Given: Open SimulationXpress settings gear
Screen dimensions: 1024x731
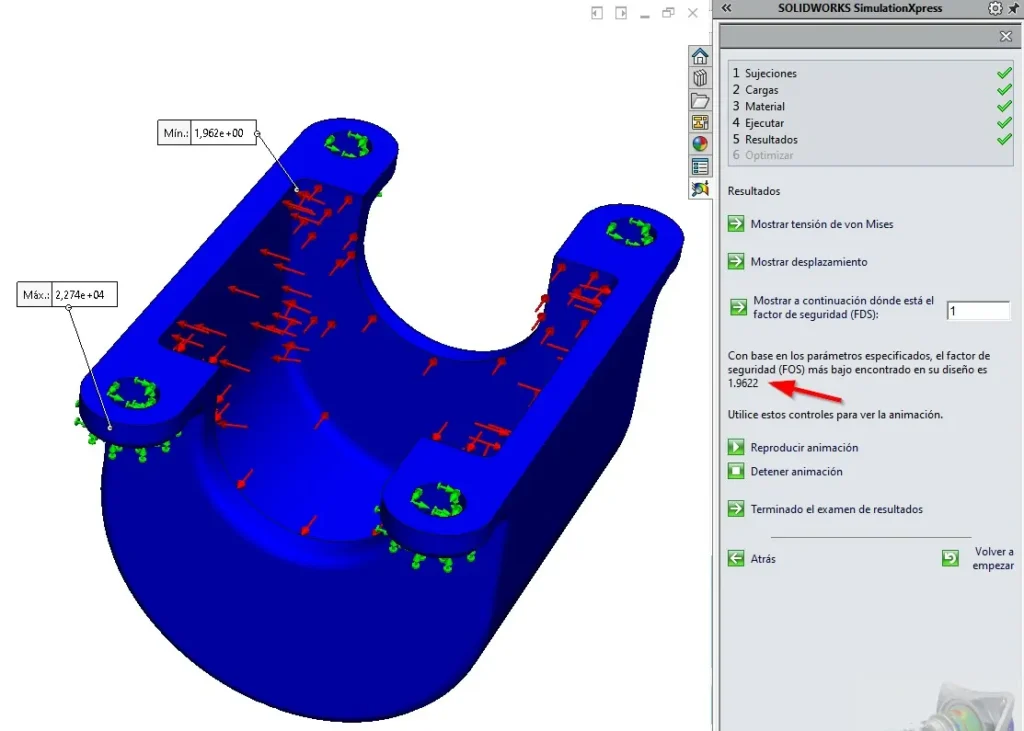Looking at the screenshot, I should tap(995, 8).
